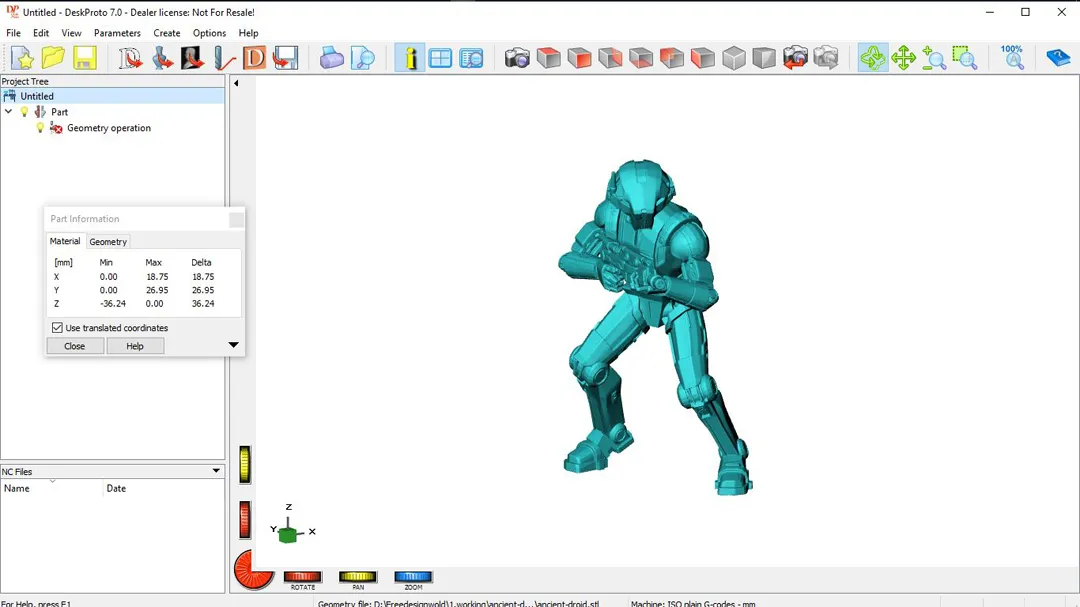The height and width of the screenshot is (607, 1080).
Task: Open a project with the folder icon
Action: pyautogui.click(x=53, y=58)
